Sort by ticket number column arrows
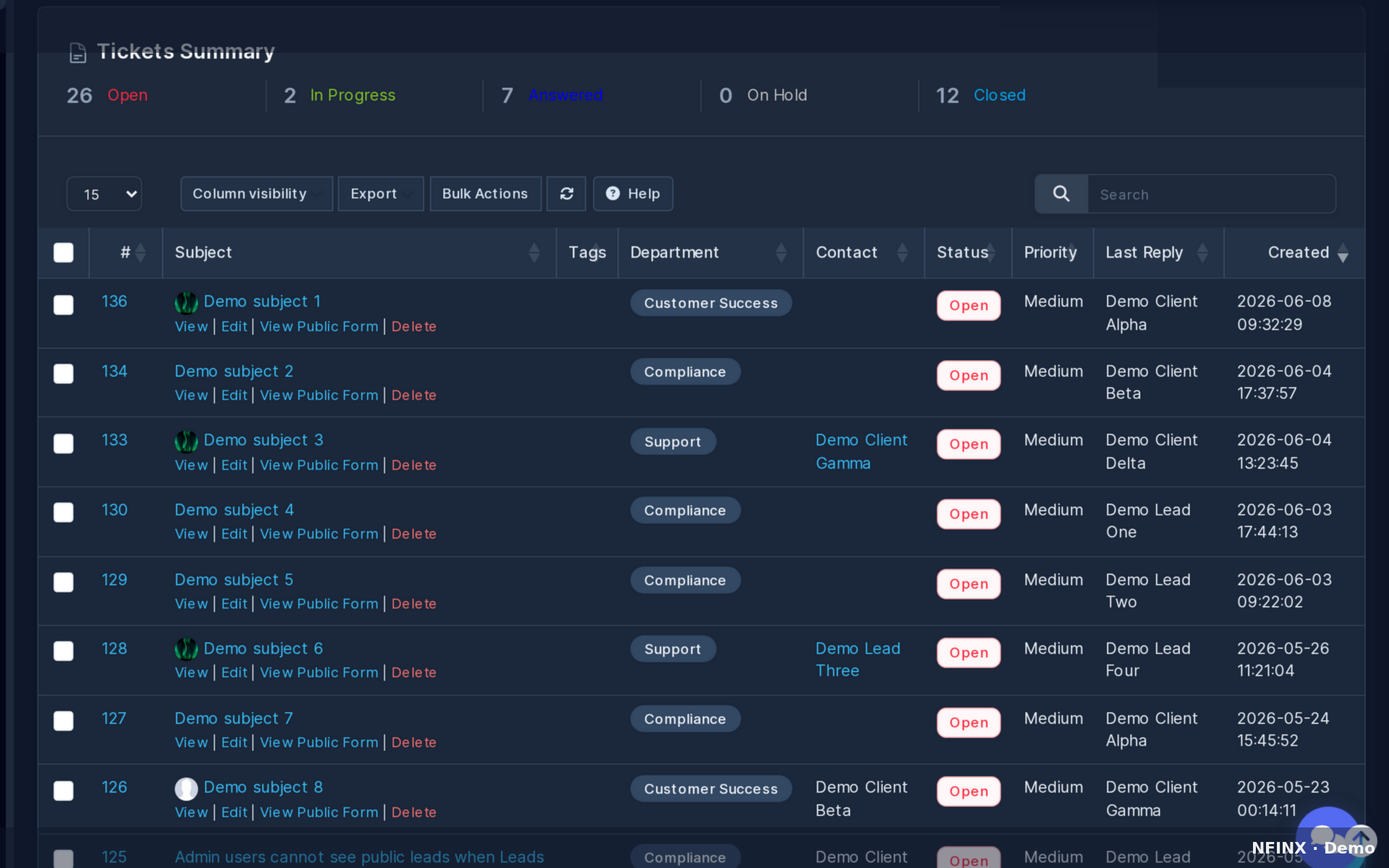 click(x=140, y=252)
